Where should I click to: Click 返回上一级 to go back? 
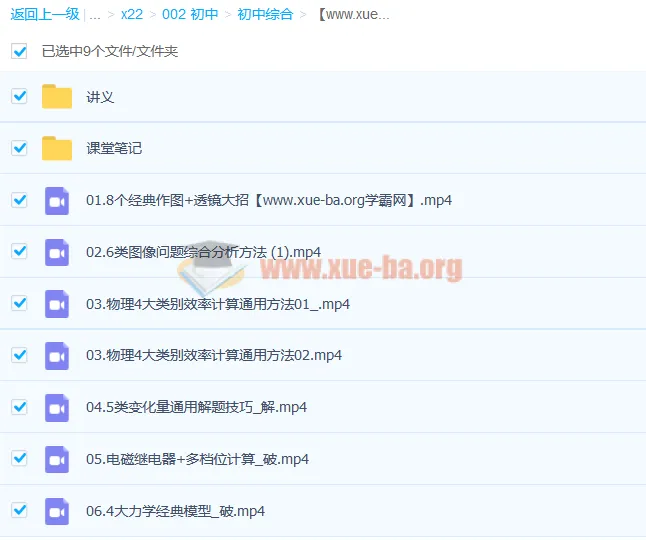tap(44, 15)
